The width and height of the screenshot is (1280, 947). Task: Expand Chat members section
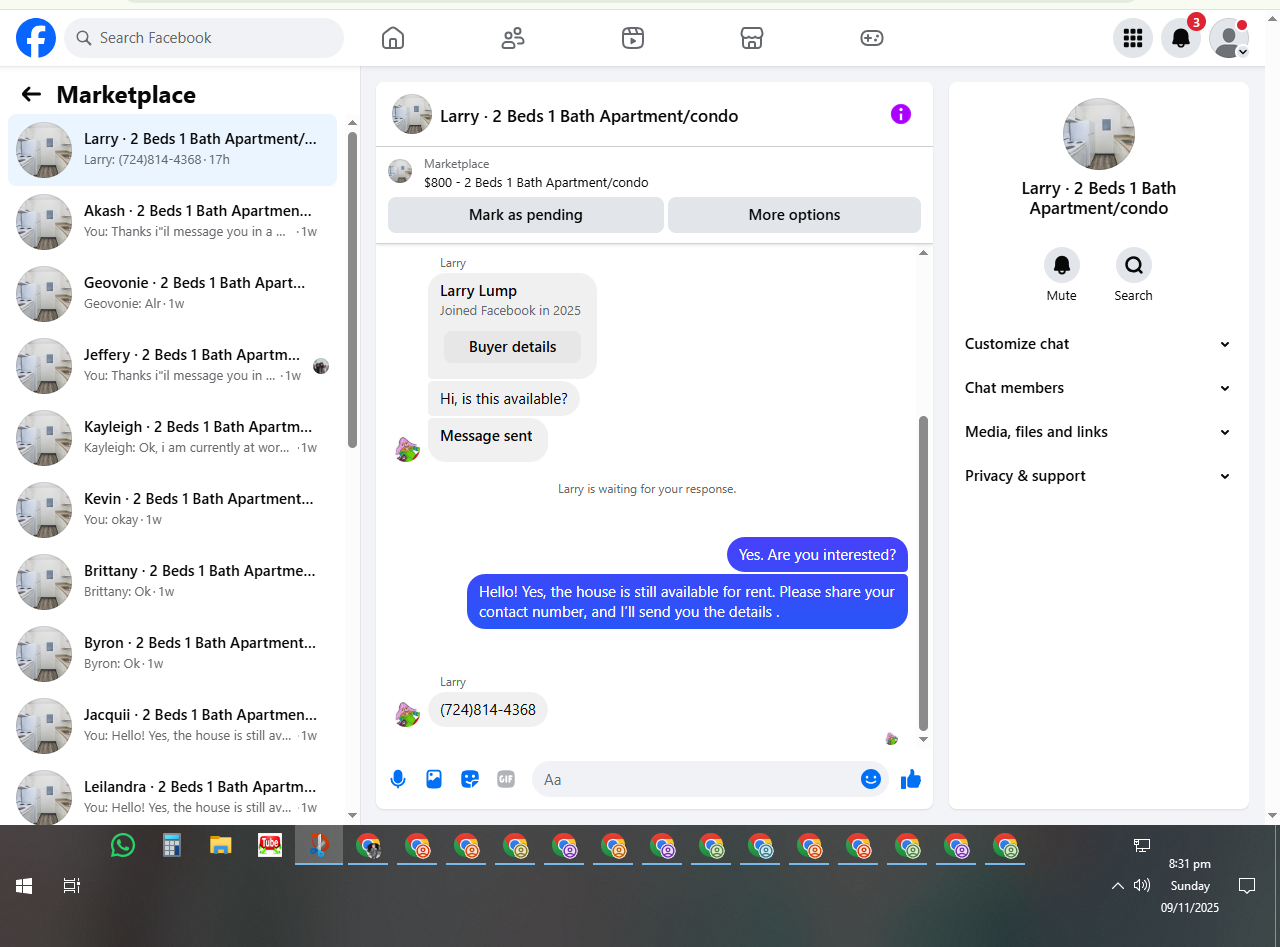1098,388
